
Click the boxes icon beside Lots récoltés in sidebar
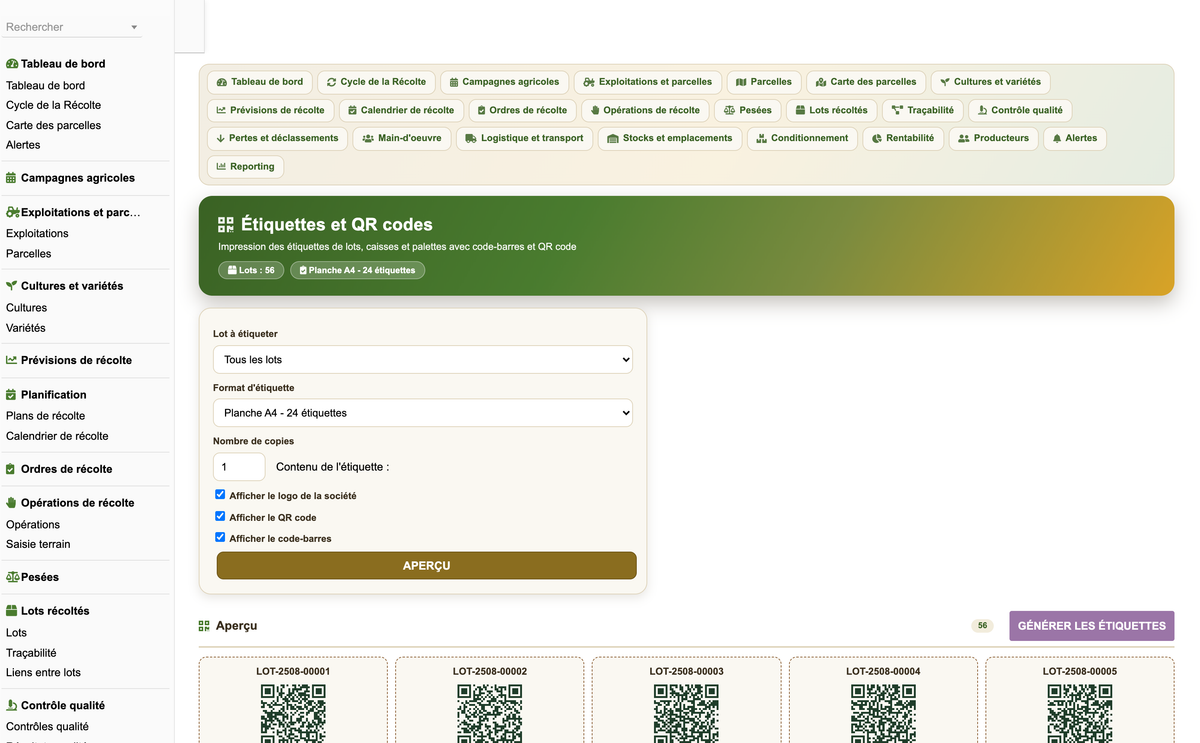tap(12, 611)
